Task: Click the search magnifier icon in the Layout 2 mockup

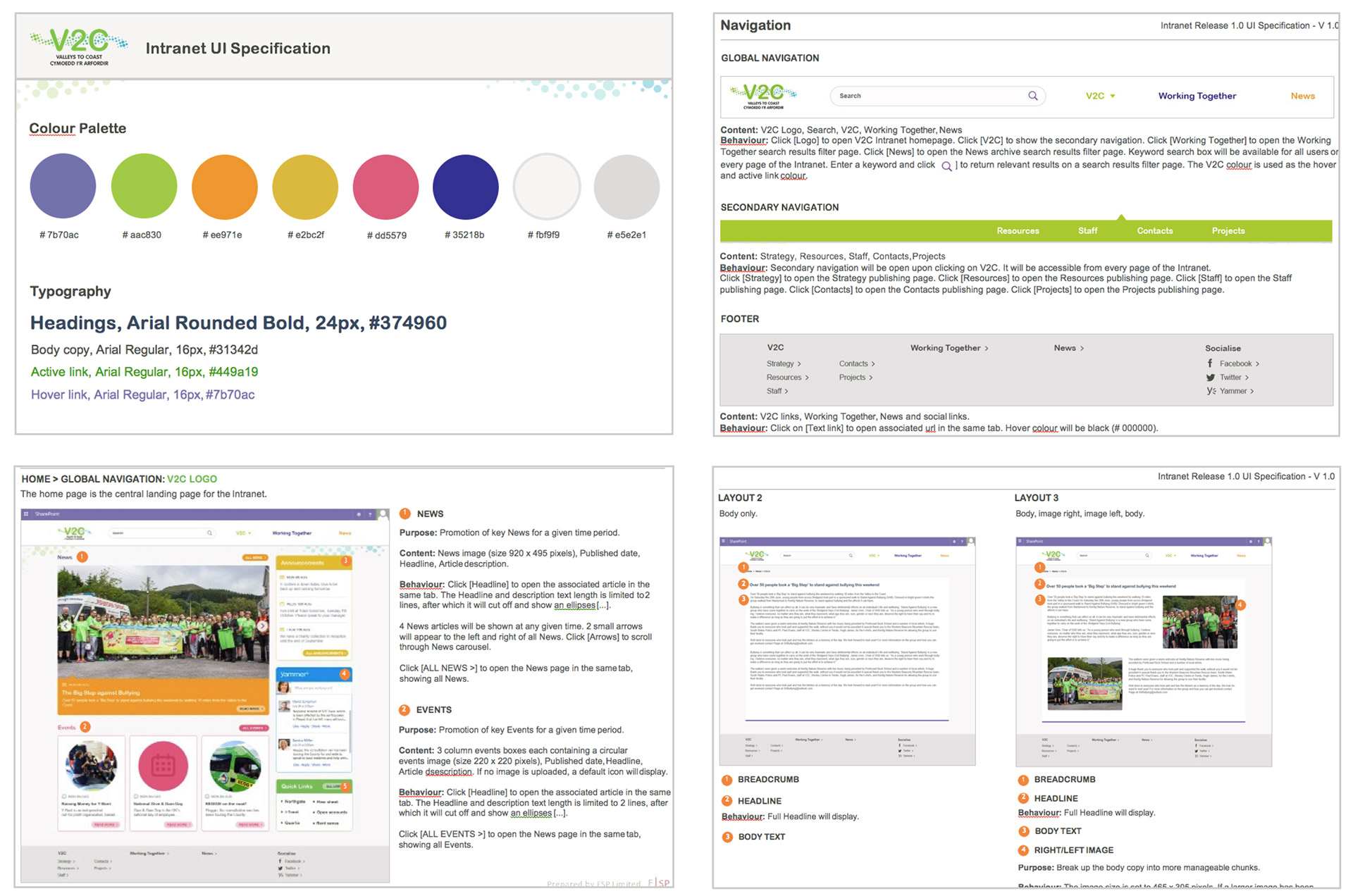Action: [x=851, y=556]
